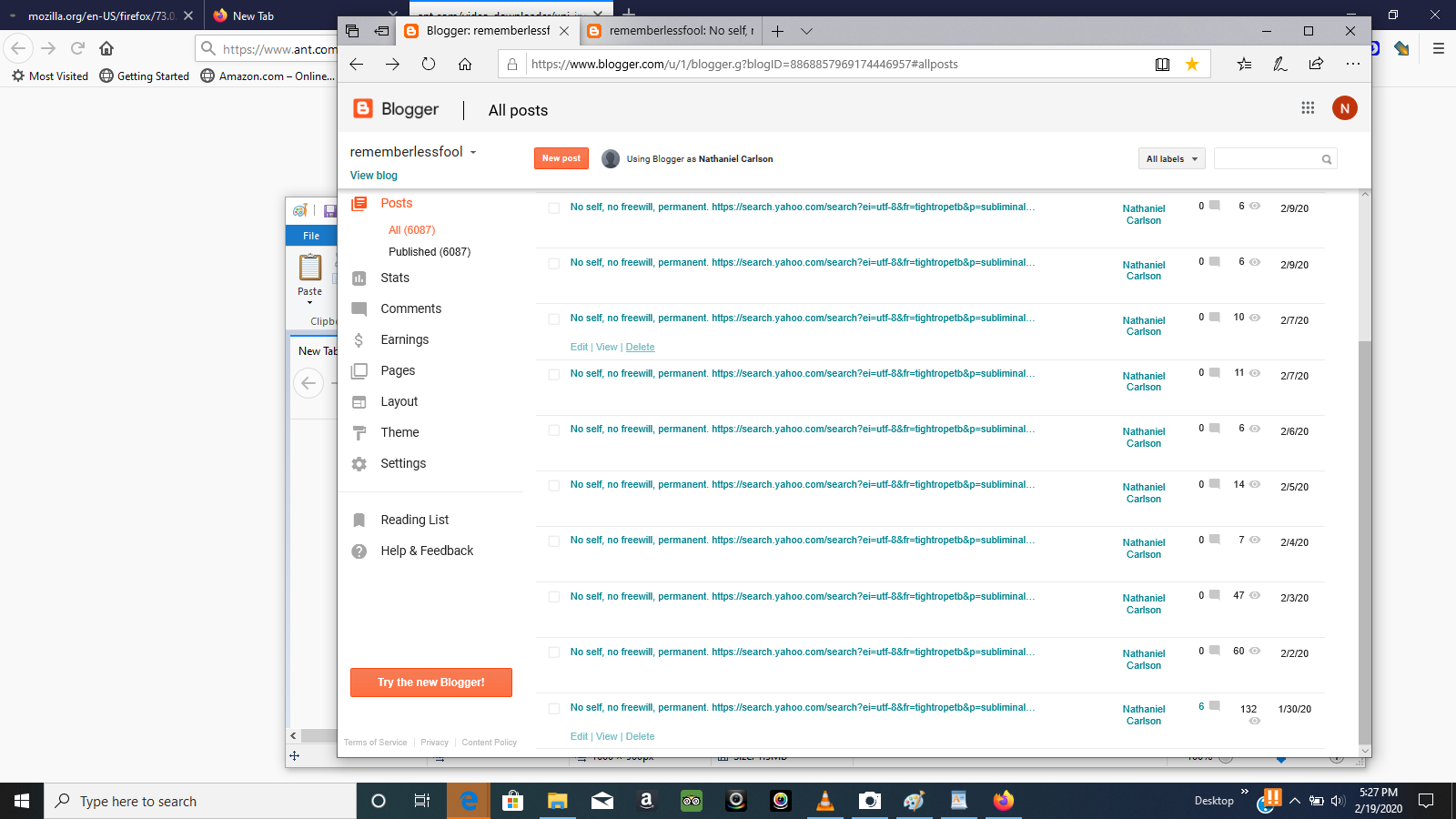Refresh the Edge page
1456x819 pixels.
(429, 64)
